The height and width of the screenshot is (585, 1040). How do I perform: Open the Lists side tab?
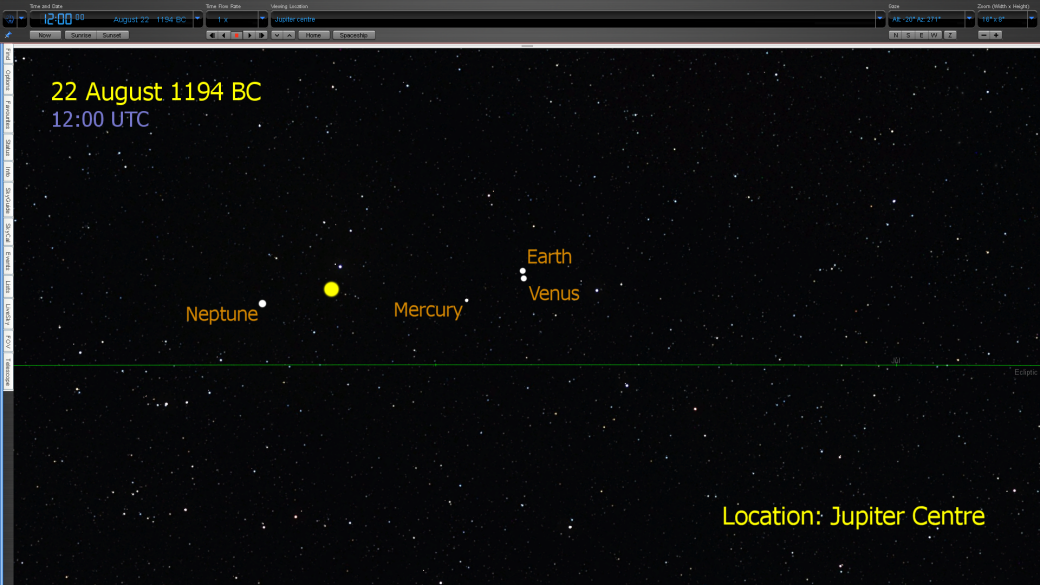(8, 287)
